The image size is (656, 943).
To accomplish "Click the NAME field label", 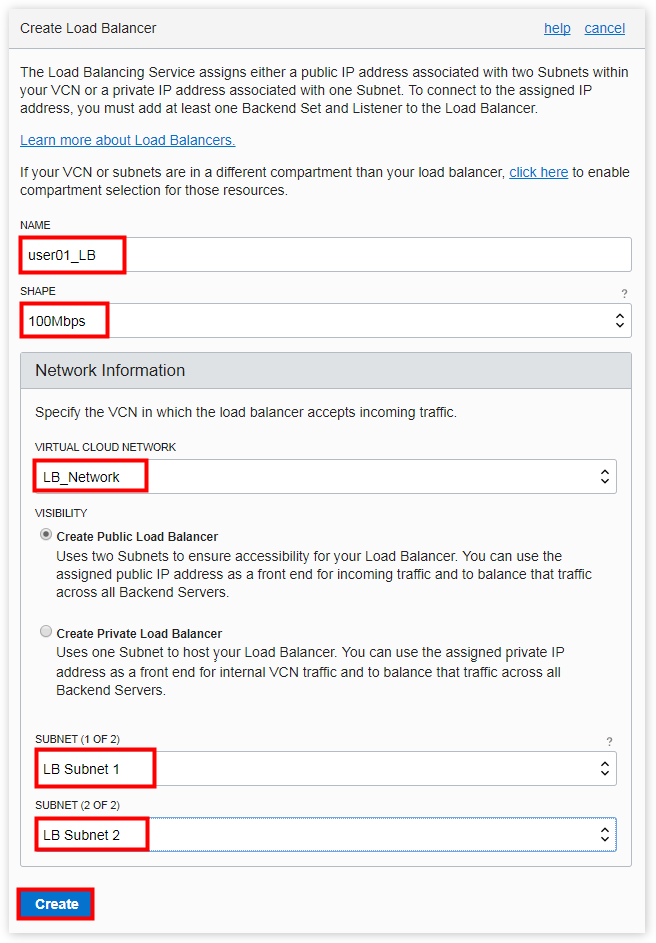I will tap(35, 226).
